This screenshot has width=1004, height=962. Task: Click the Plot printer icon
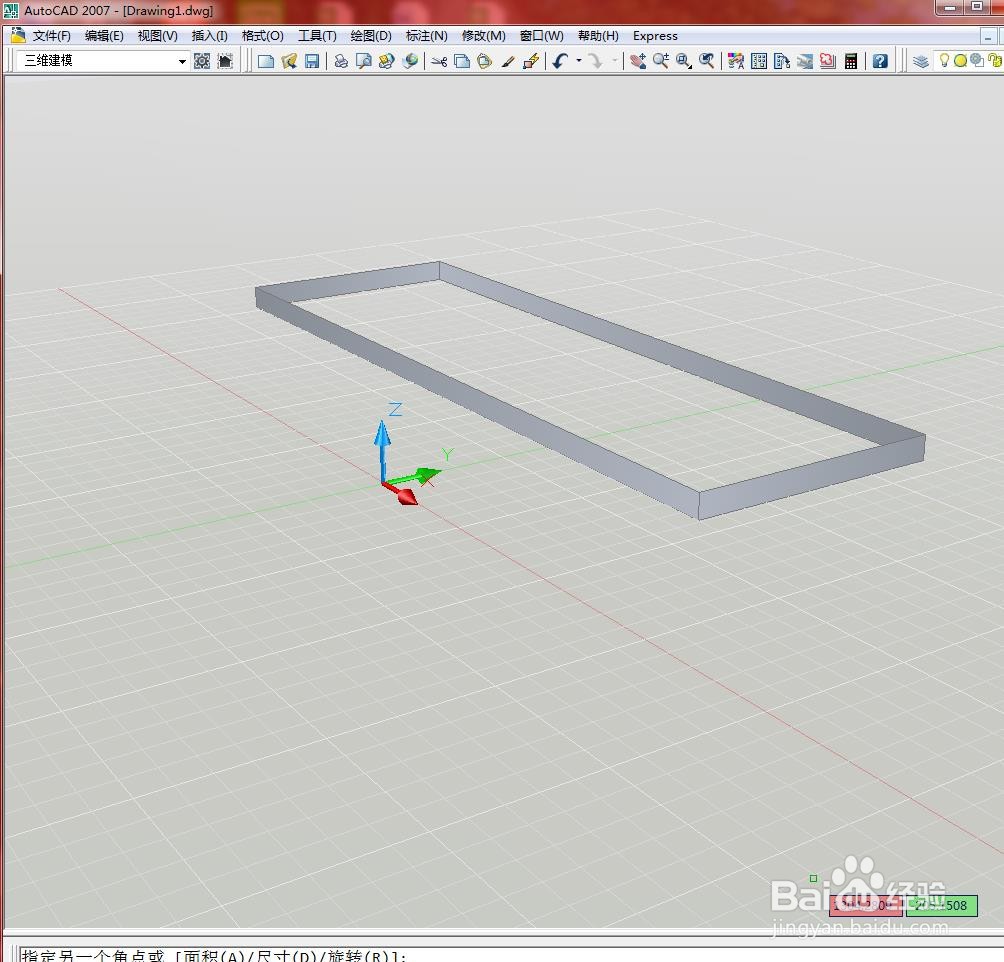click(x=341, y=61)
